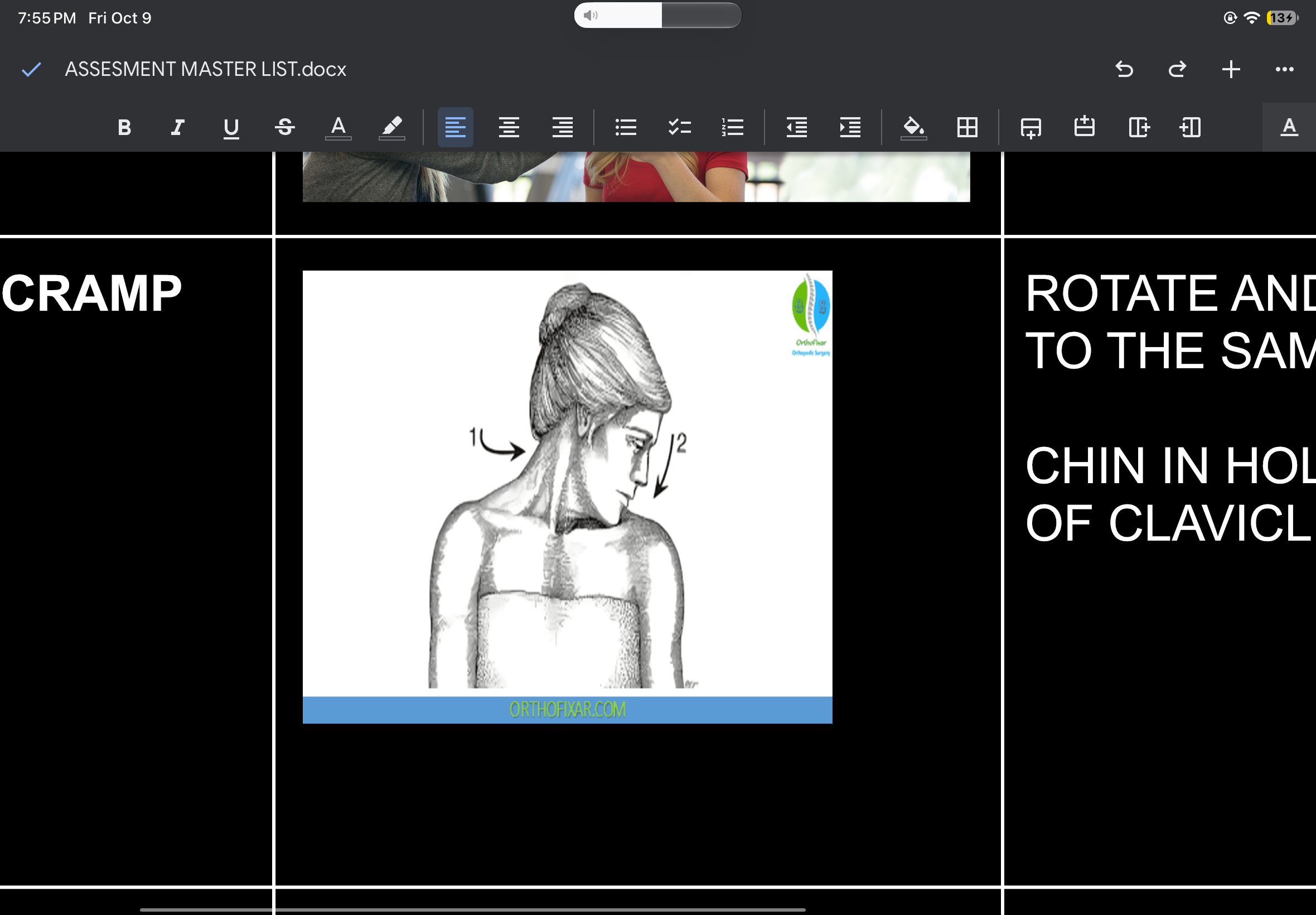The width and height of the screenshot is (1316, 915).
Task: Insert table row above
Action: [x=1084, y=127]
